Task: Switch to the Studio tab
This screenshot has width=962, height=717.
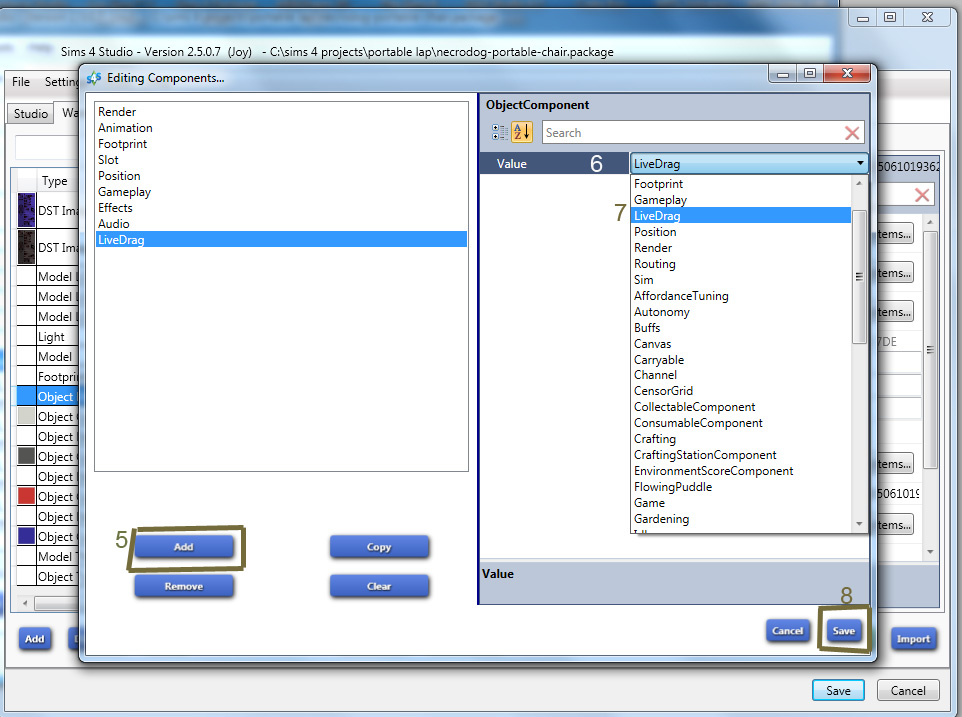Action: coord(31,113)
